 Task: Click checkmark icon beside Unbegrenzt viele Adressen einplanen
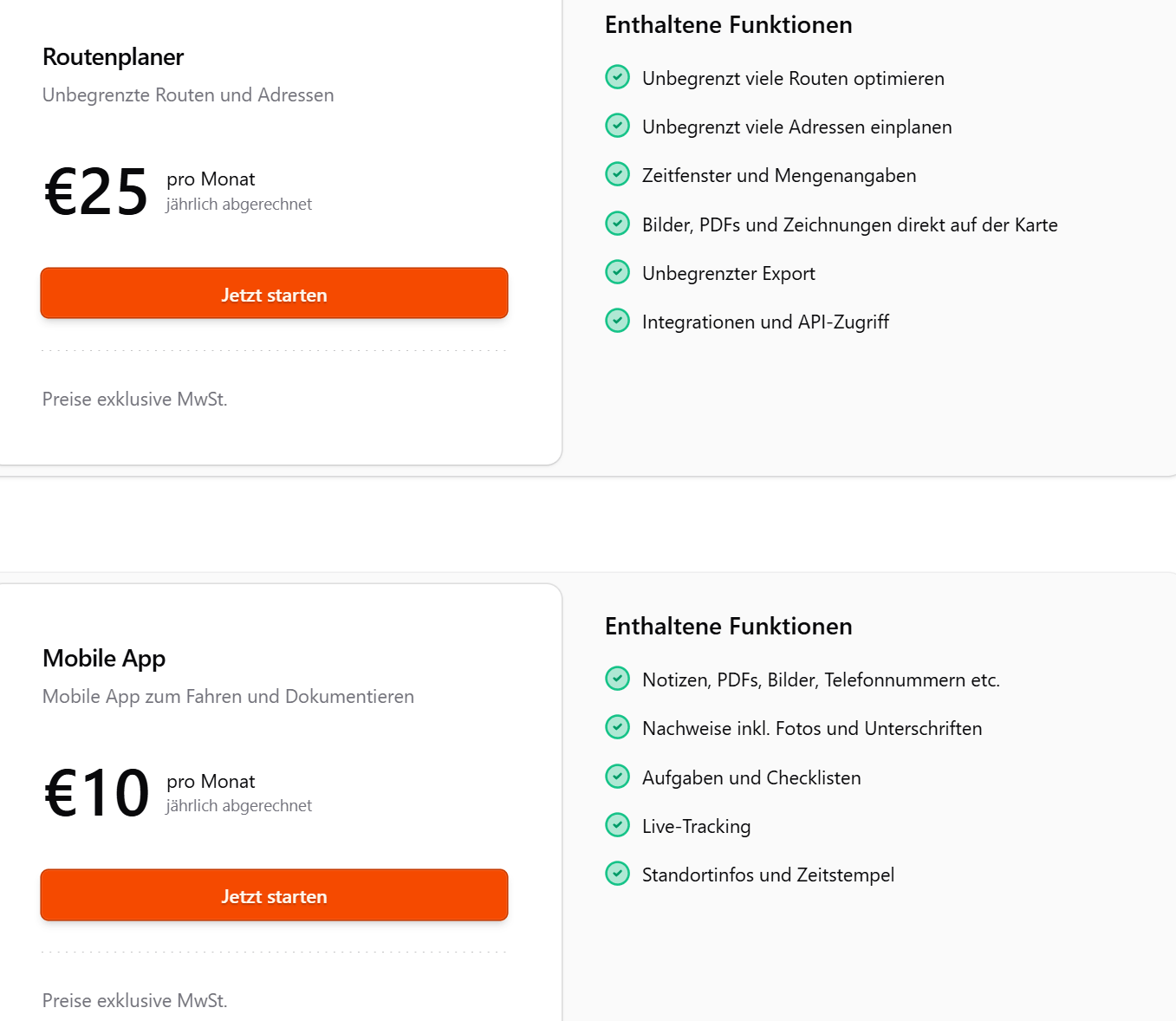click(617, 126)
